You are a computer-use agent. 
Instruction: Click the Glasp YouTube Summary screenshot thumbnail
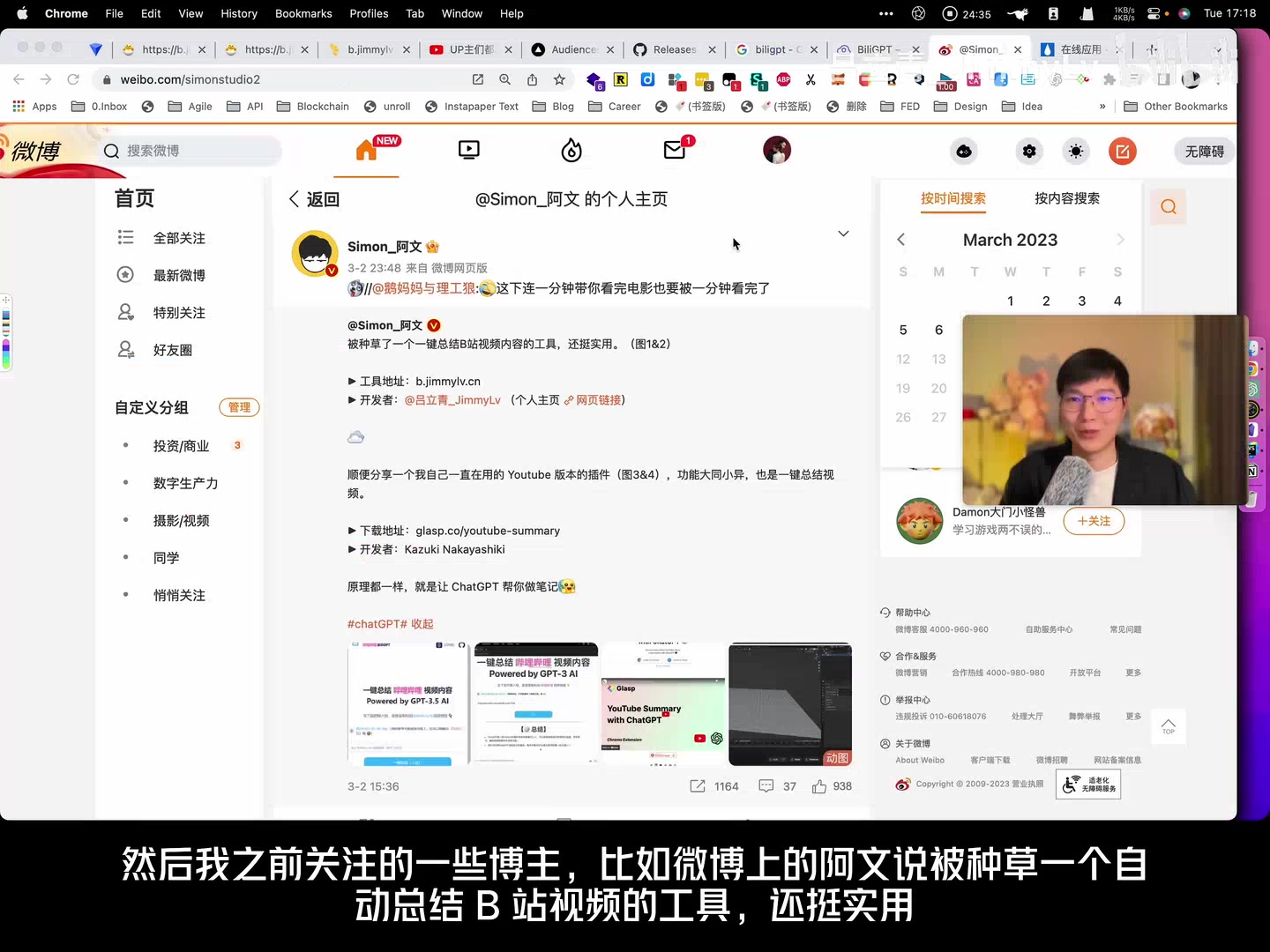pyautogui.click(x=662, y=704)
